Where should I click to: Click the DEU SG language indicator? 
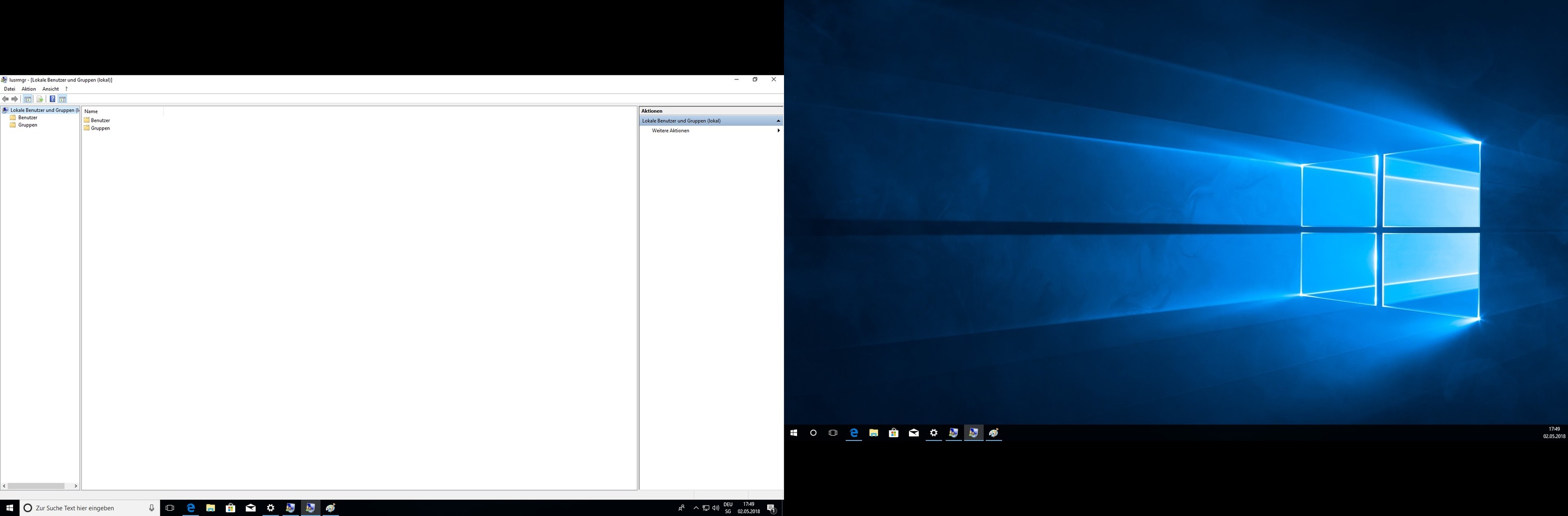click(x=728, y=508)
